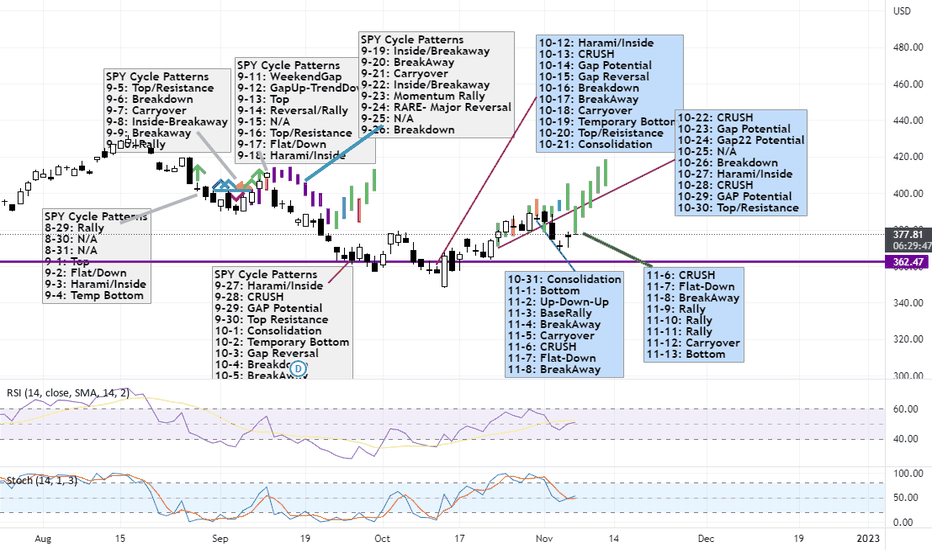
Task: Click the Stoch 50.00 scale label
Action: (x=906, y=498)
